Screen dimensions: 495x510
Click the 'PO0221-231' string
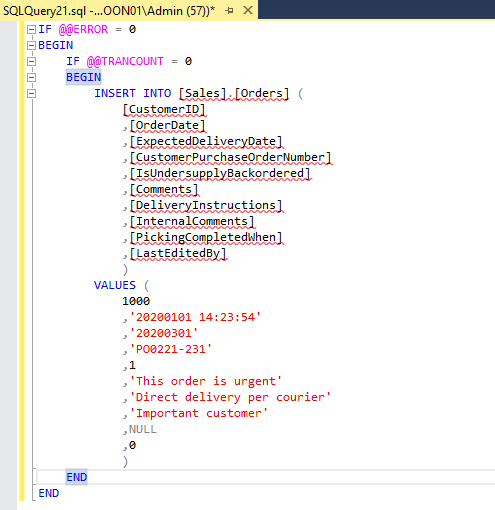[x=171, y=349]
